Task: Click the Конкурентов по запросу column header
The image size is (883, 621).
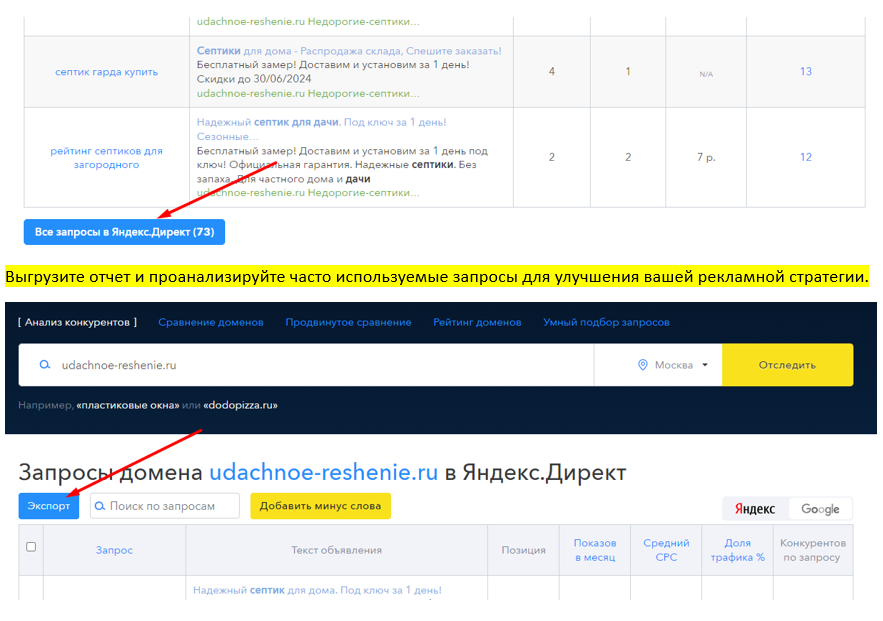Action: [813, 550]
